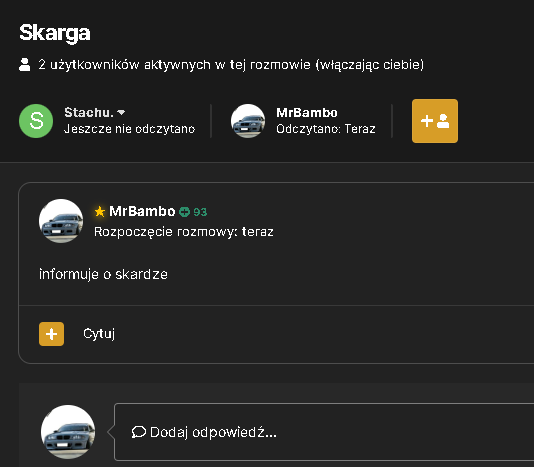Open MrBambo author name in the message

click(142, 212)
